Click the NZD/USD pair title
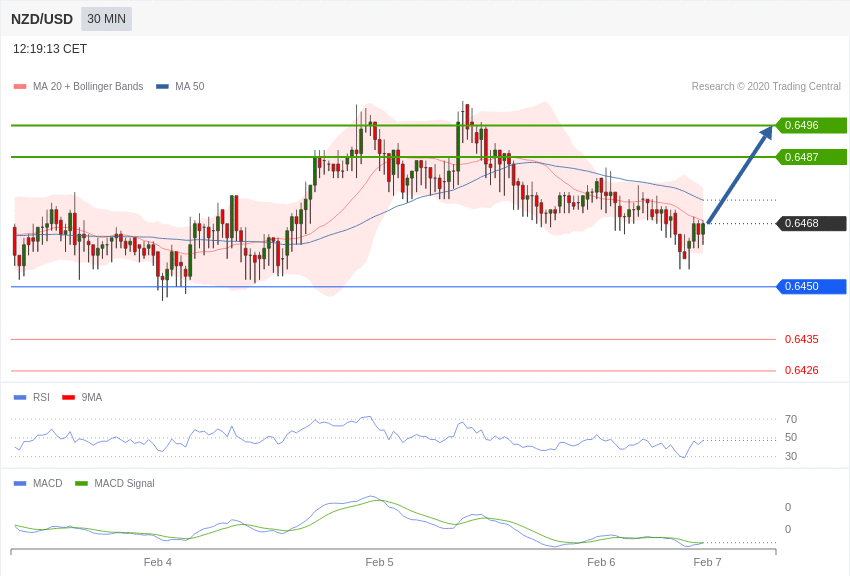 tap(42, 20)
